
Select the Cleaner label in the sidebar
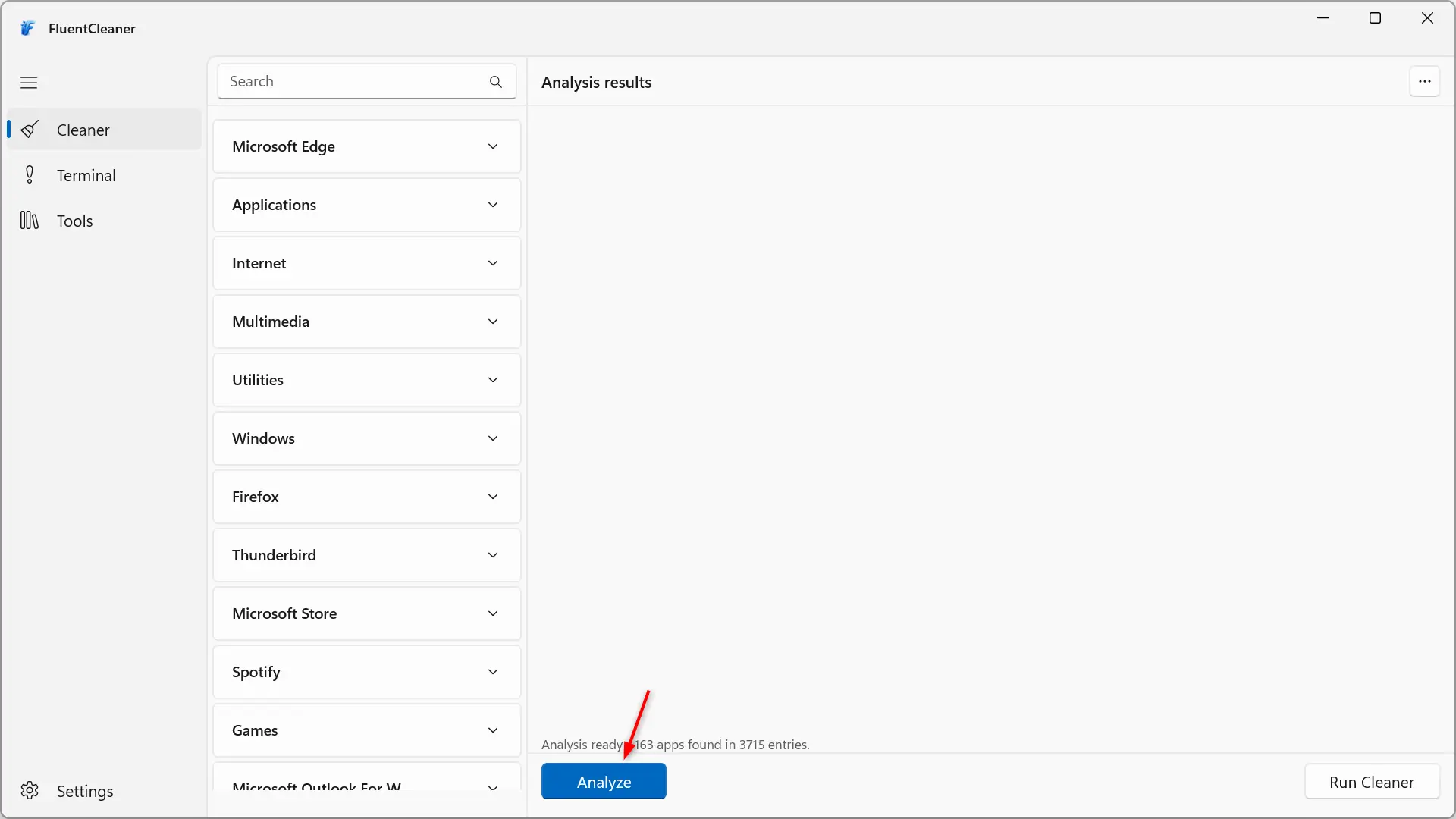click(x=83, y=130)
